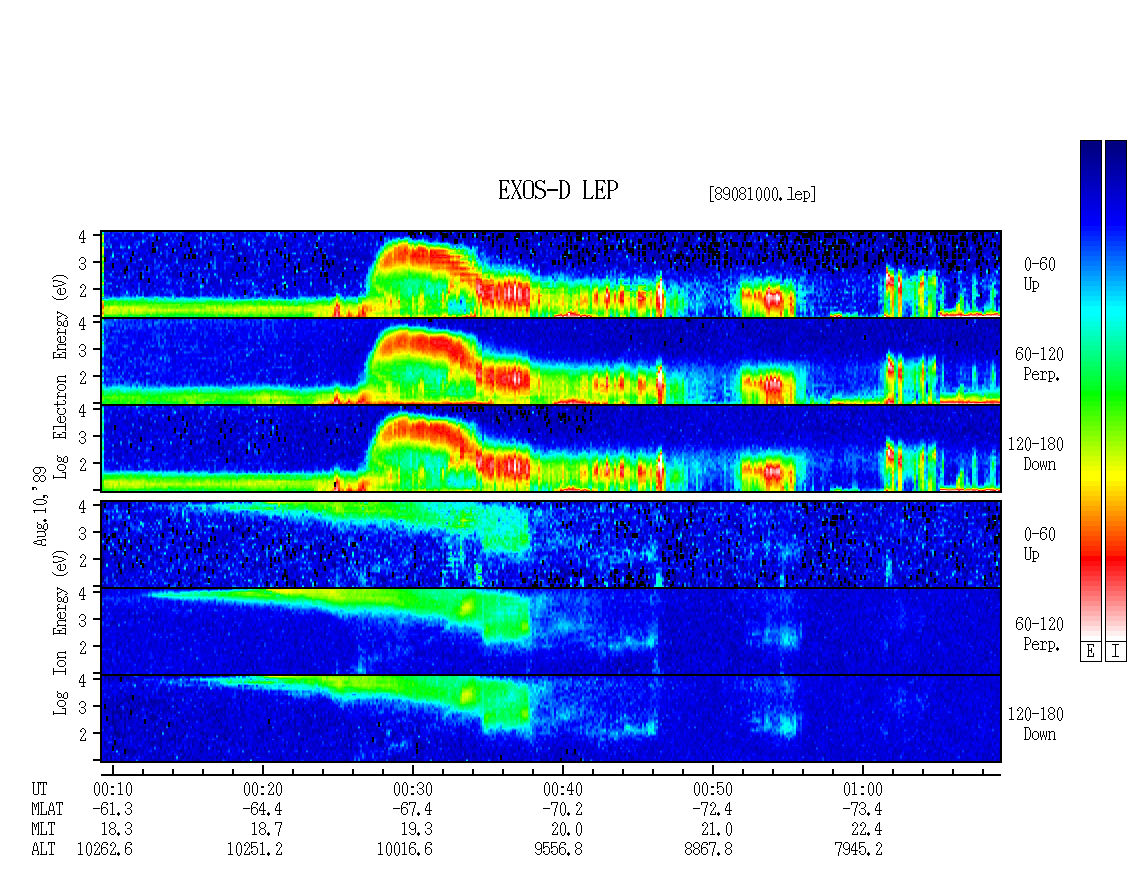The height and width of the screenshot is (875, 1130).
Task: Click the ALT value 10016.6
Action: coord(404,850)
